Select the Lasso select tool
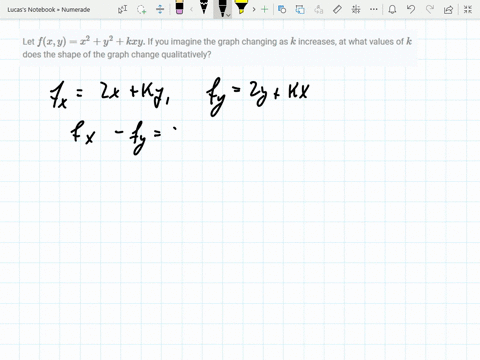 [142, 9]
